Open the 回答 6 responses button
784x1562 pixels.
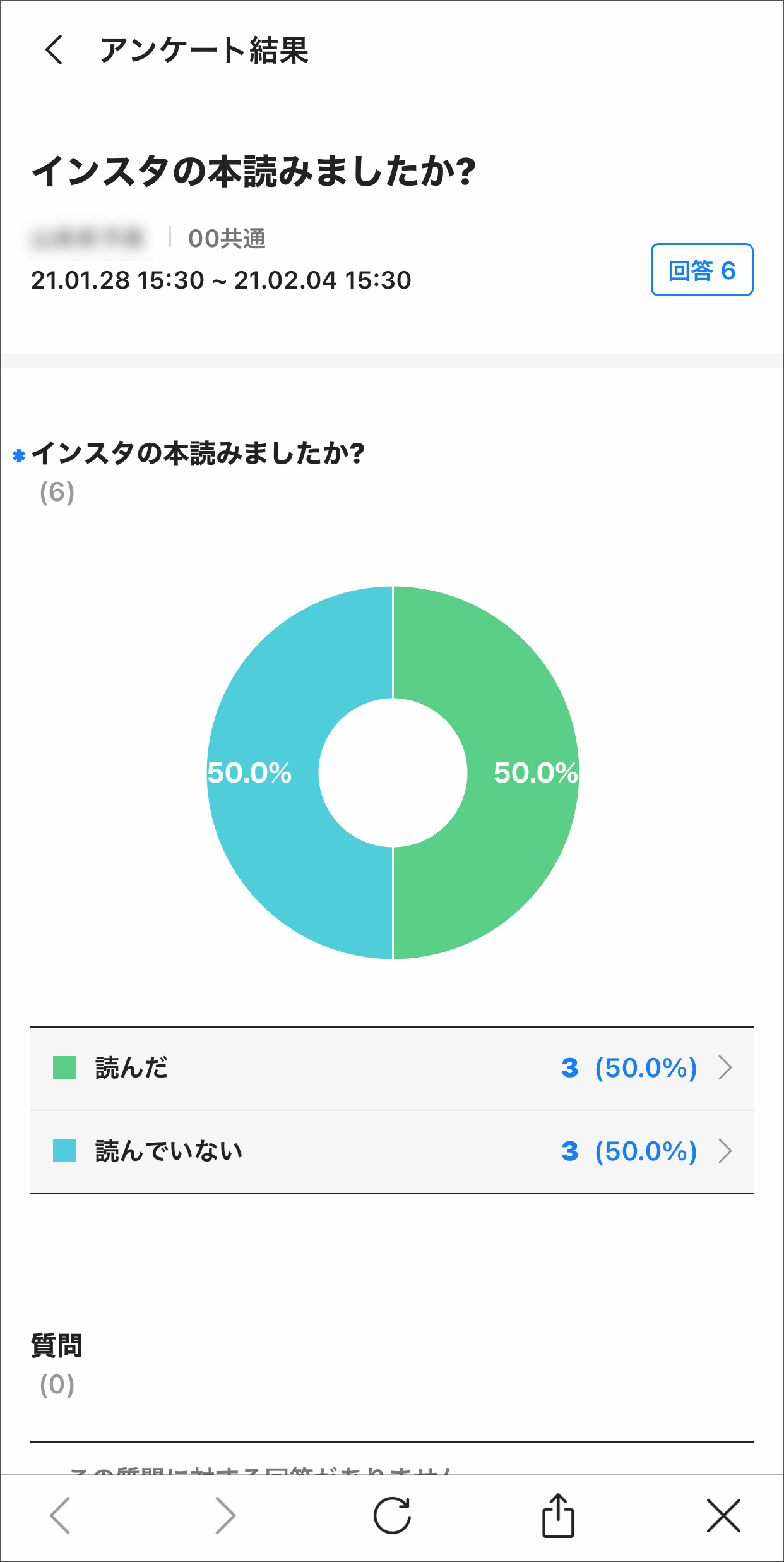(702, 270)
